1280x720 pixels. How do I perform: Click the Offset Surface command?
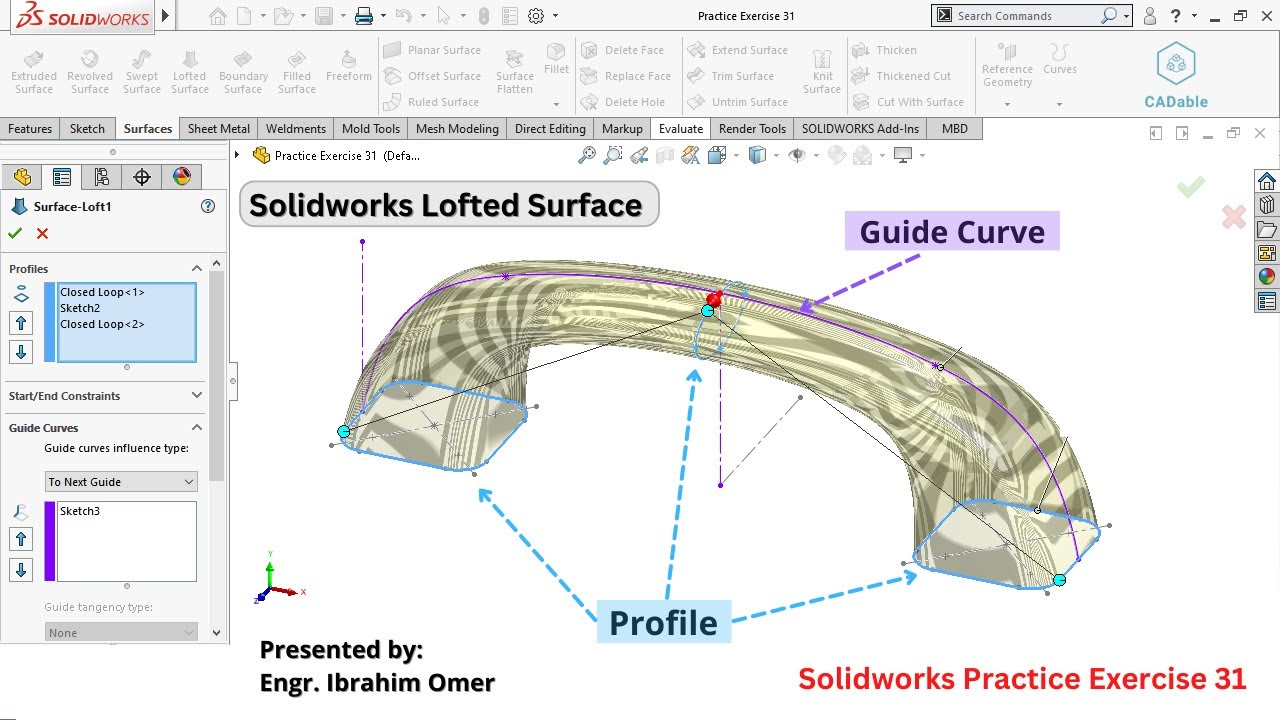(x=432, y=76)
